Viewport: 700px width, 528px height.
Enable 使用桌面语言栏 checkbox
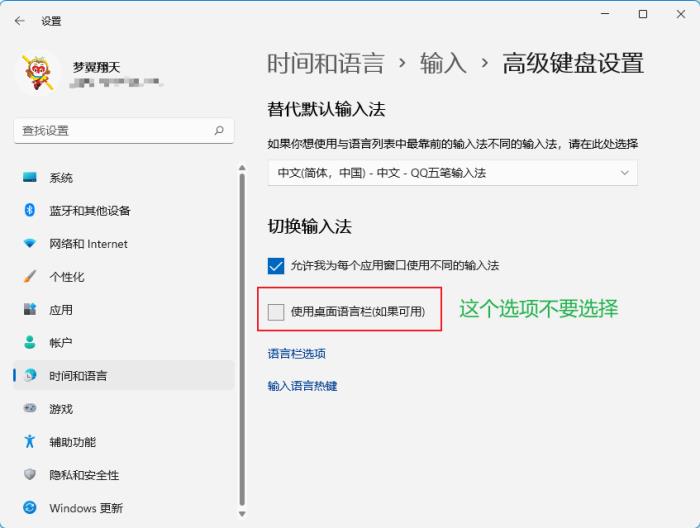tap(276, 312)
